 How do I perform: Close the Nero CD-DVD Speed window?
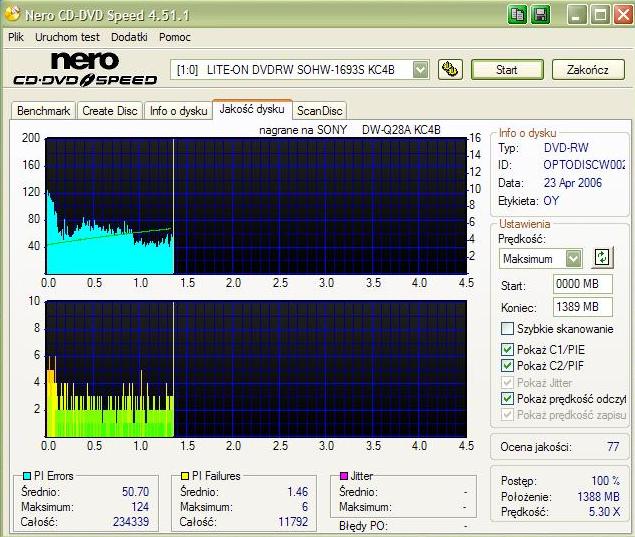point(623,15)
